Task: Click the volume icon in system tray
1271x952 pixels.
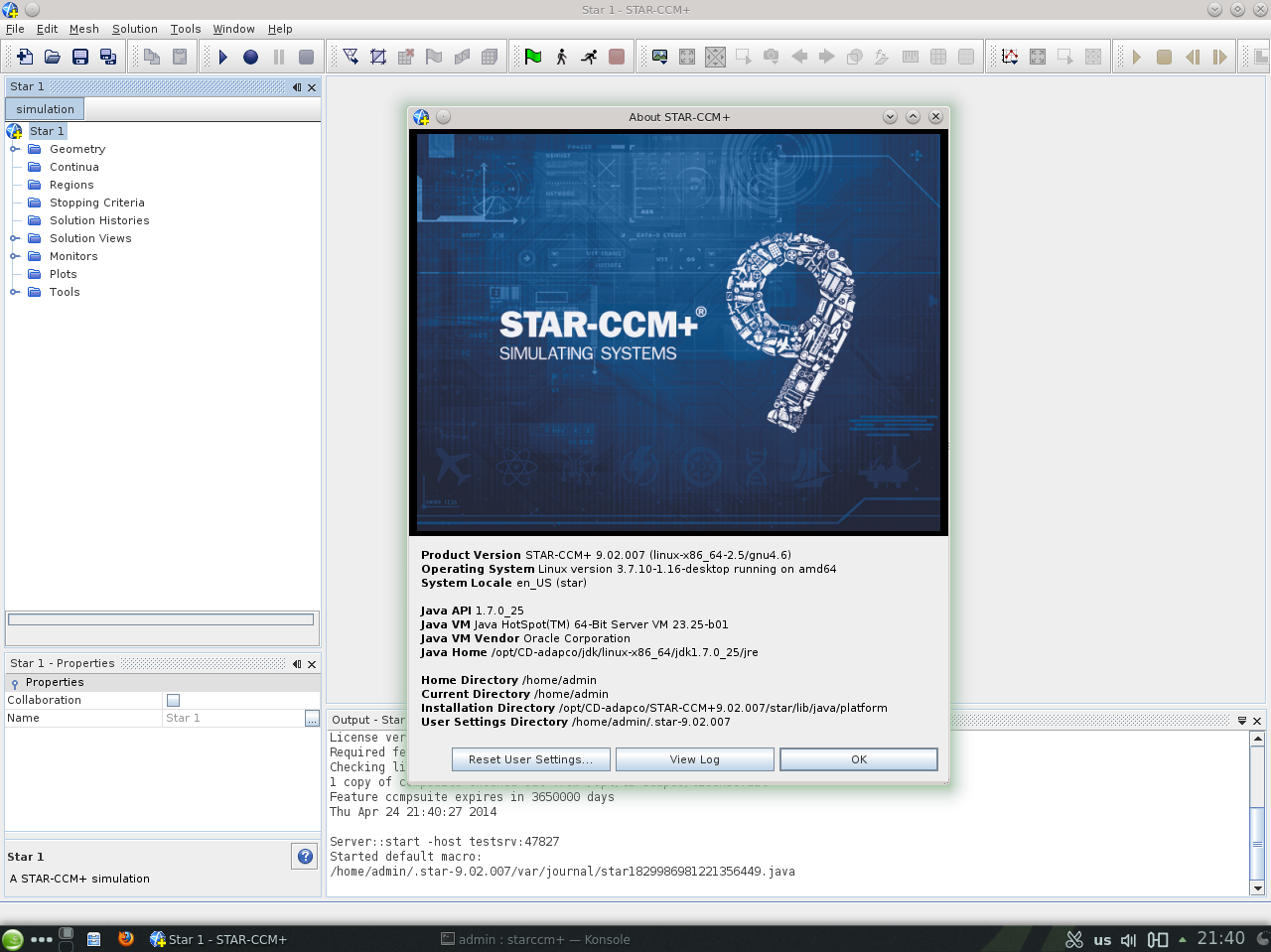Action: click(1128, 939)
